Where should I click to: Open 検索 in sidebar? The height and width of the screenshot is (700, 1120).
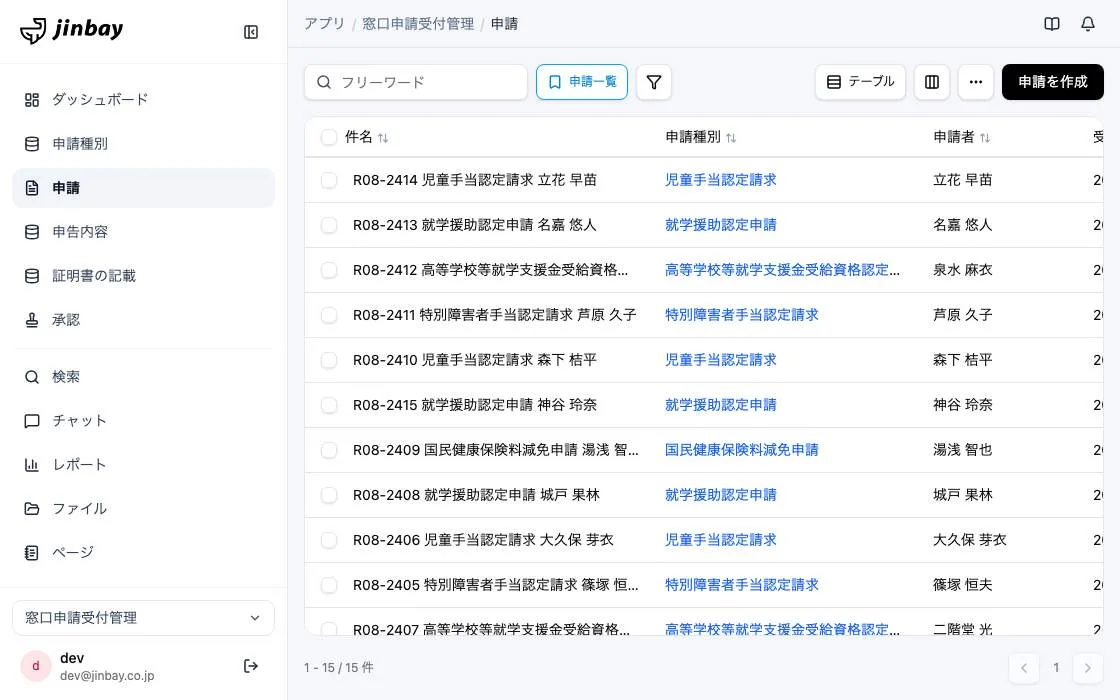coord(144,376)
